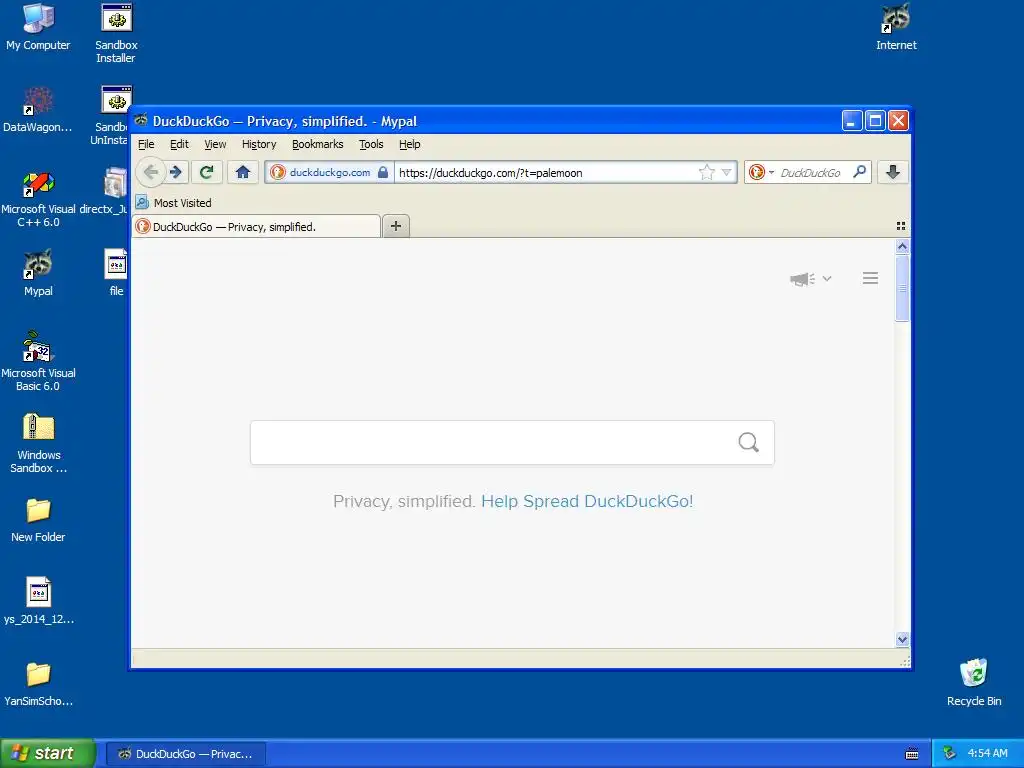This screenshot has width=1024, height=768.
Task: Open the Bookmarks menu
Action: 317,144
